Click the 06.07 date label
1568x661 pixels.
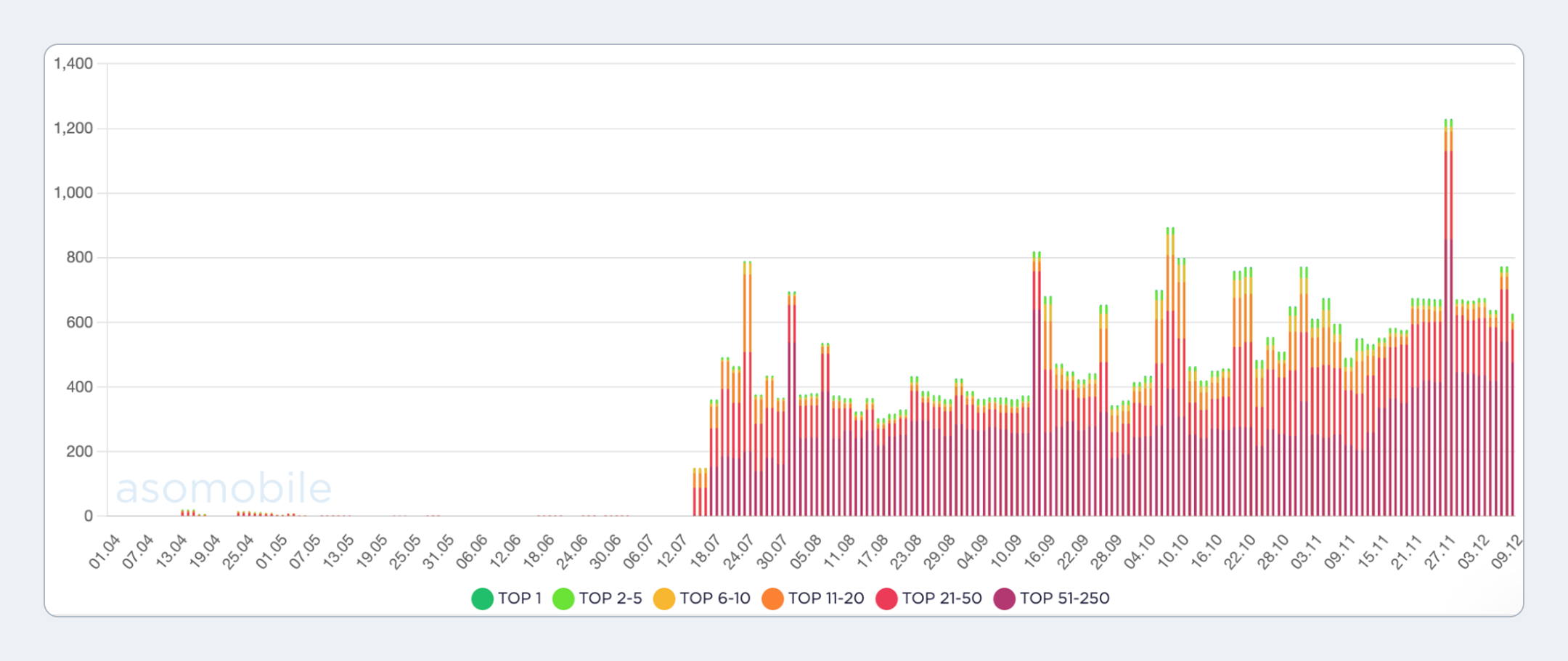pyautogui.click(x=639, y=552)
